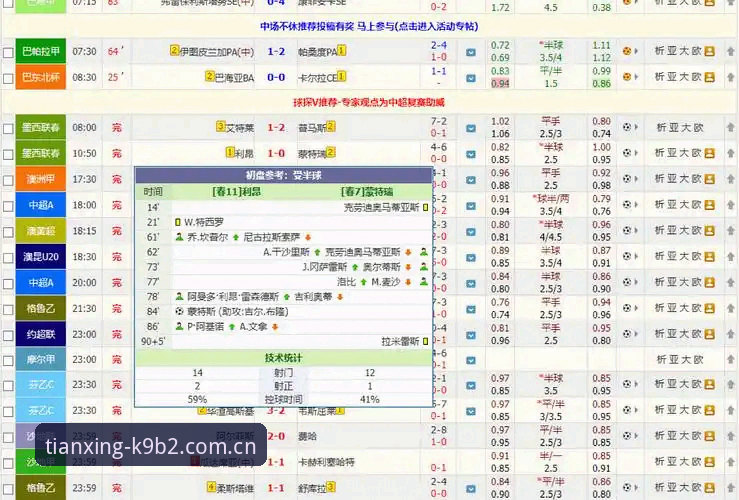Pin the 摩尔甲 match with up arrow
Screen dimensions: 739x500
pos(731,360)
